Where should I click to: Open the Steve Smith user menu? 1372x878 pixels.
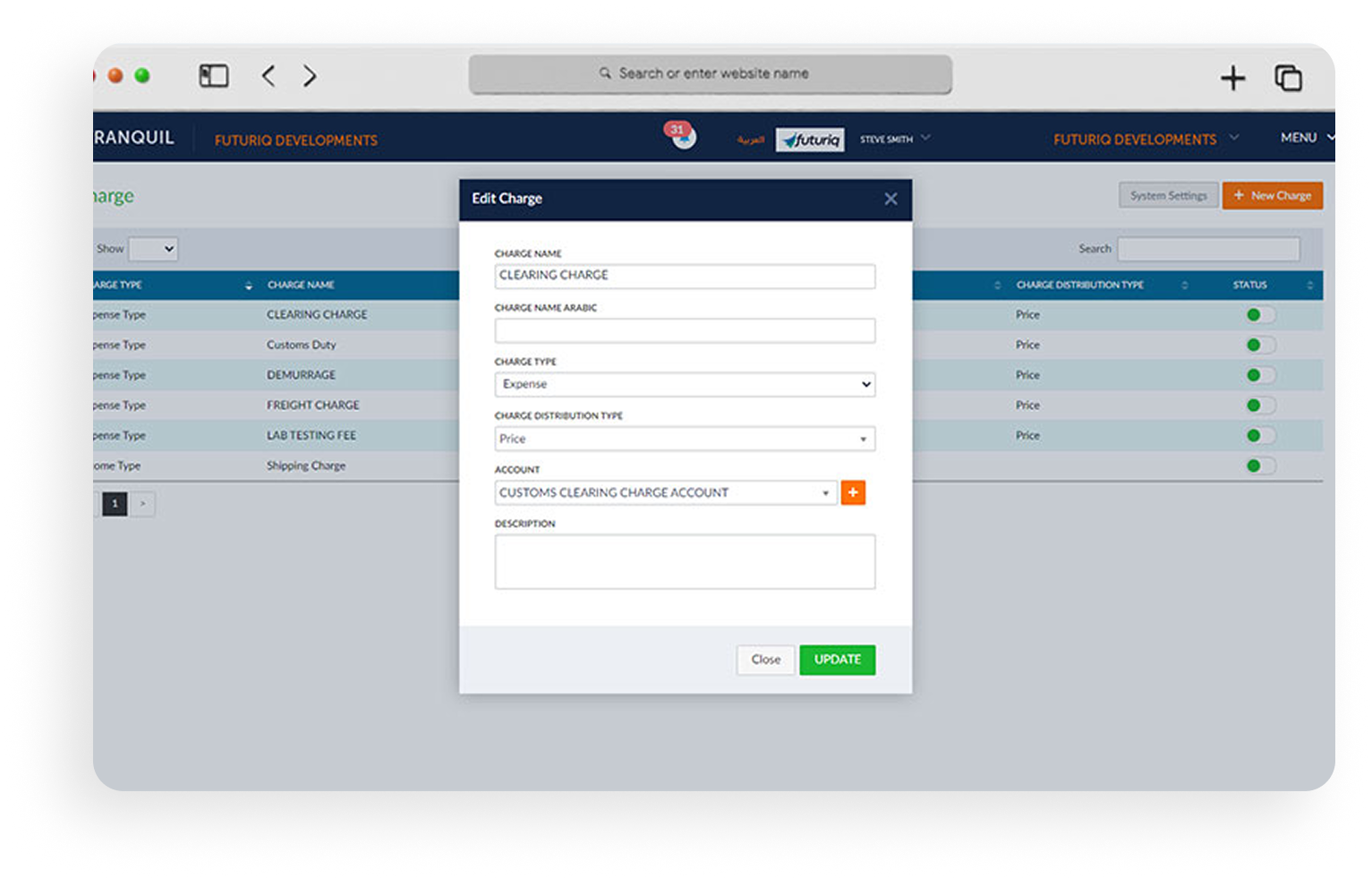pyautogui.click(x=894, y=139)
